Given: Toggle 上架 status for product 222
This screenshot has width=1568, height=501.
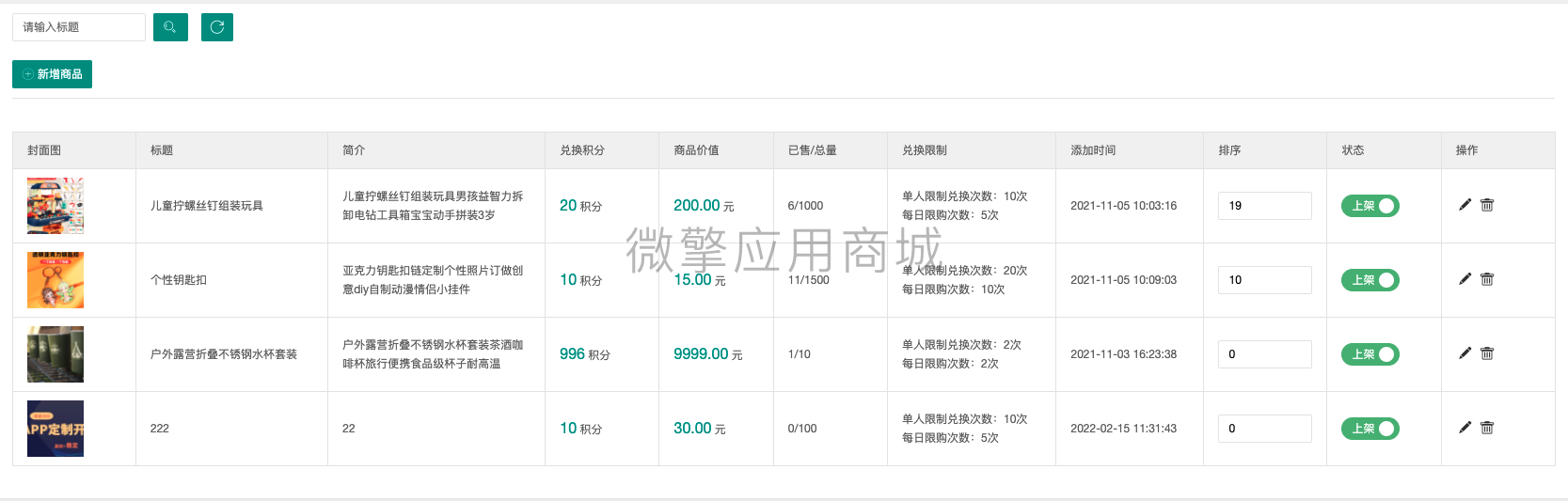Looking at the screenshot, I should 1370,429.
